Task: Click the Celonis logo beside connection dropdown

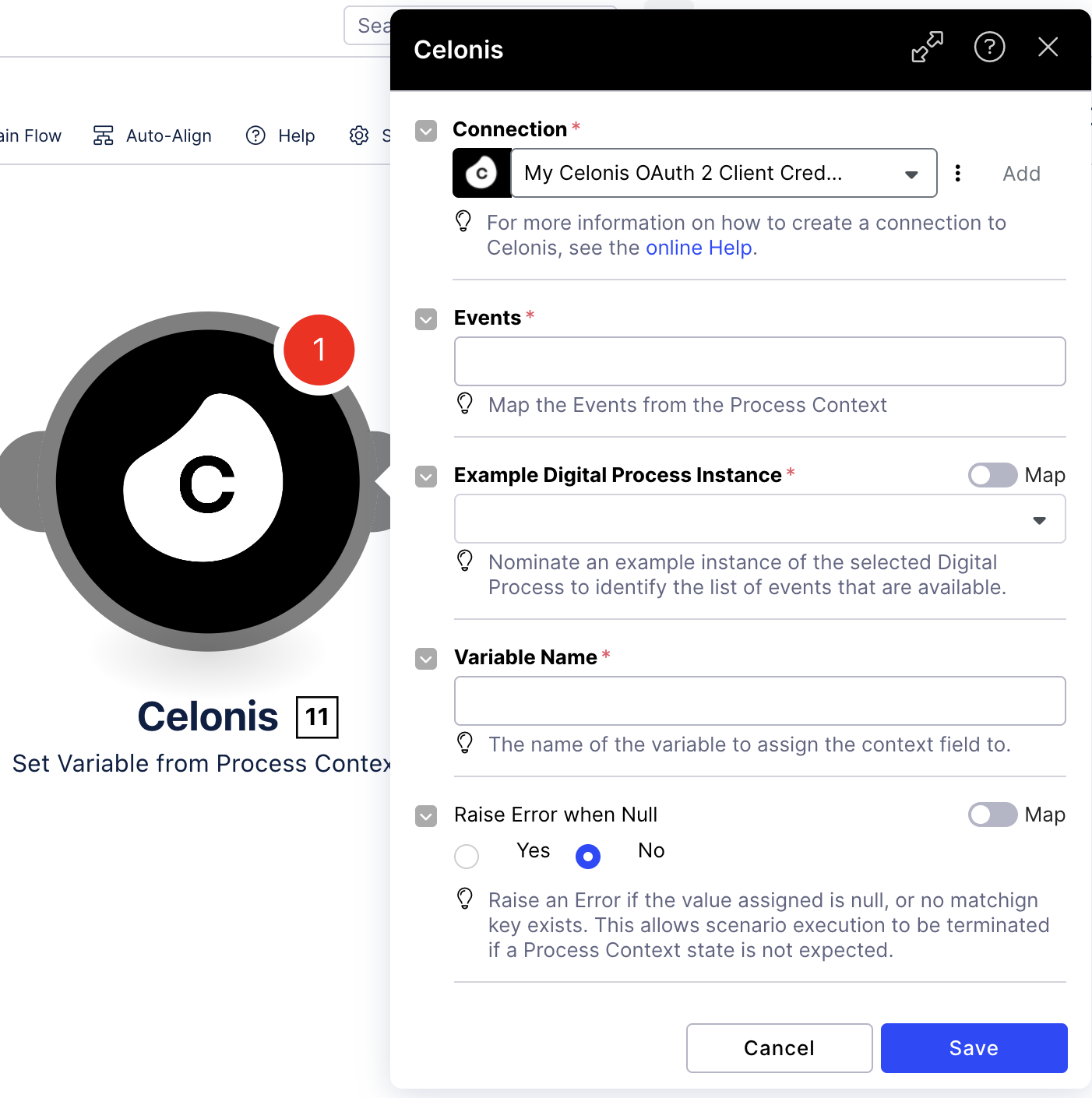Action: click(481, 173)
